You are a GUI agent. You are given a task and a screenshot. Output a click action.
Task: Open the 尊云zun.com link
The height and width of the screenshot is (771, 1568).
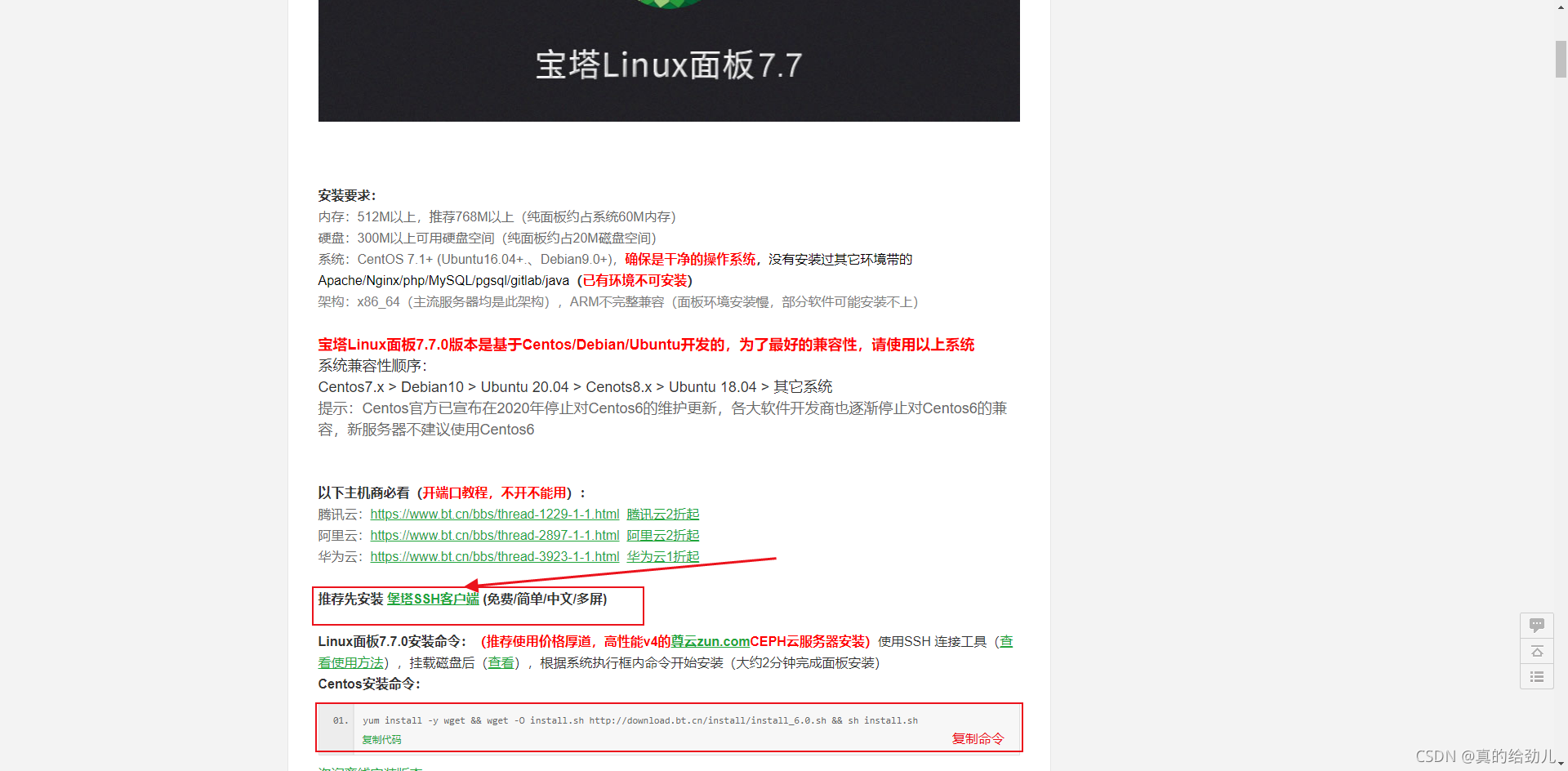click(710, 642)
